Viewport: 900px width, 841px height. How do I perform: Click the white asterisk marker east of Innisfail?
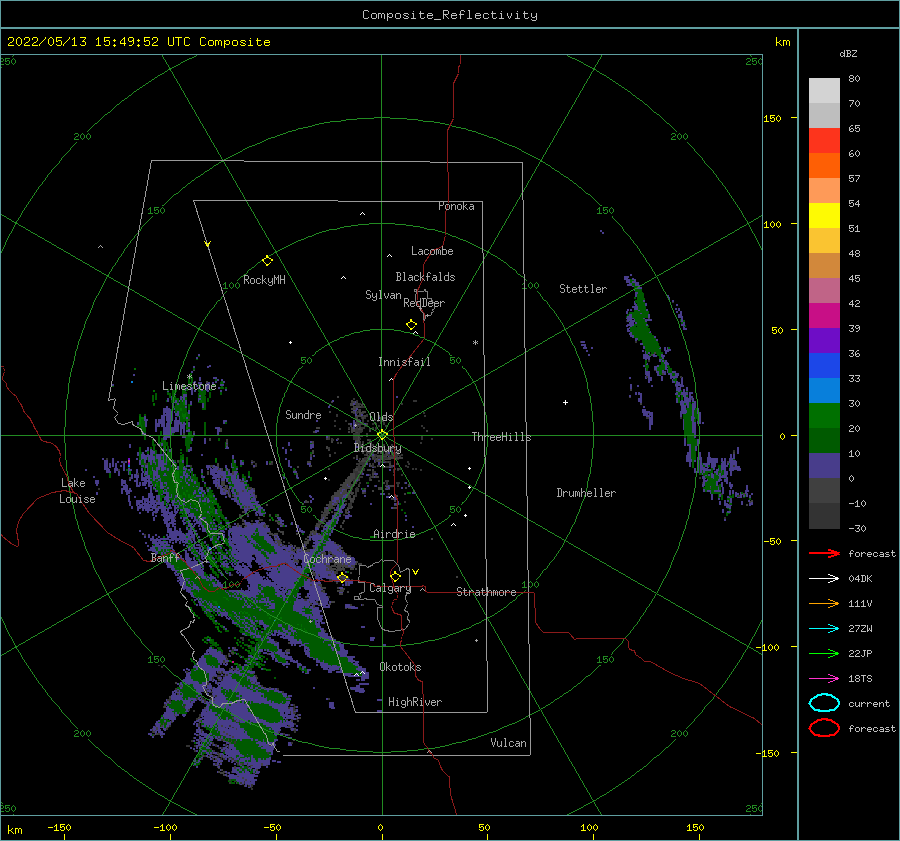click(475, 343)
